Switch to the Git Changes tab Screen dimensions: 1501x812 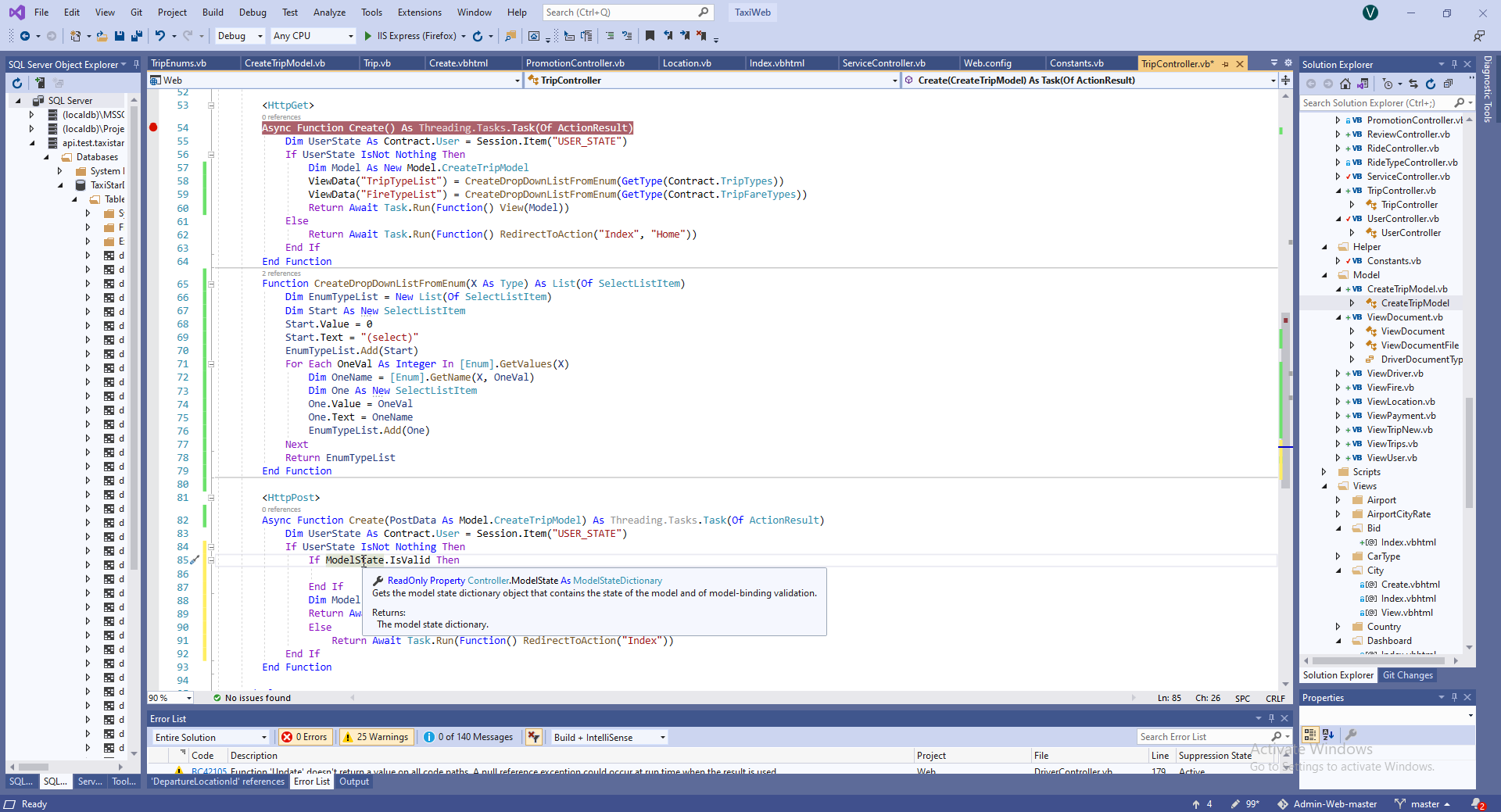(1407, 675)
